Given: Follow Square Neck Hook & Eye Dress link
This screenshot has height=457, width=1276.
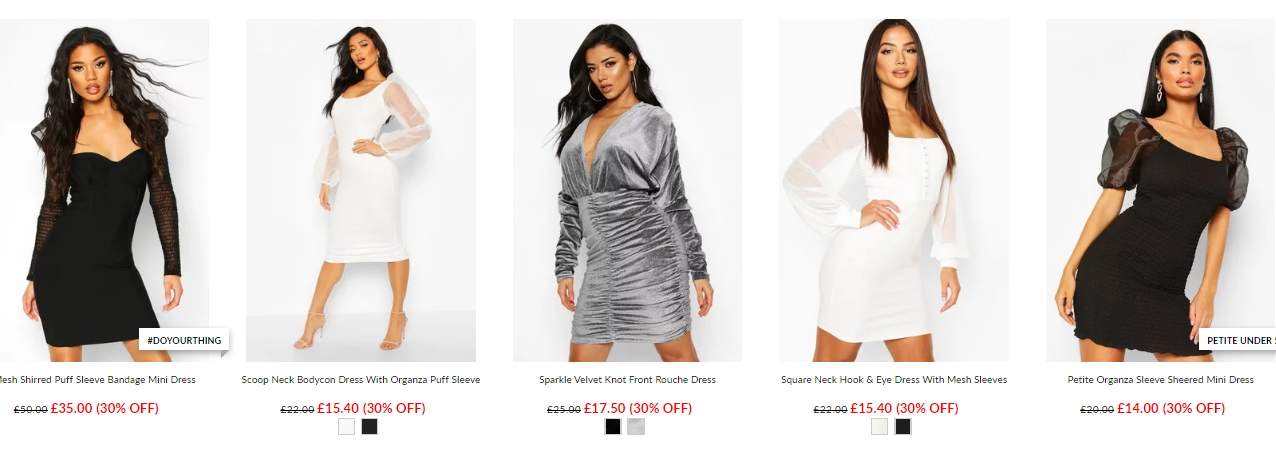Looking at the screenshot, I should point(894,380).
